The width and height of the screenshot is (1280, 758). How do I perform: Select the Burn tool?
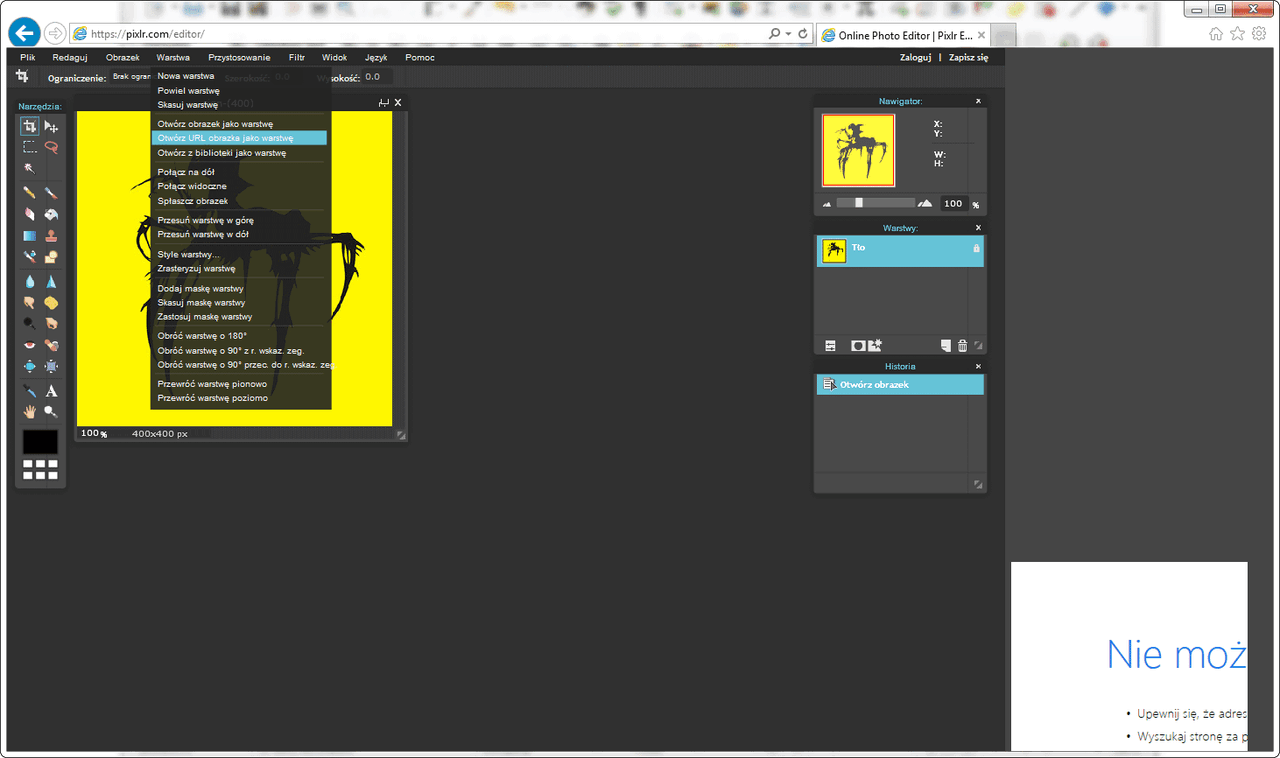(51, 324)
